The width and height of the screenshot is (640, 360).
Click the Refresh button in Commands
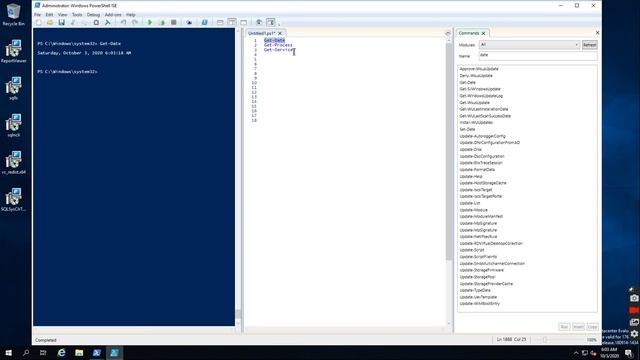(x=589, y=45)
